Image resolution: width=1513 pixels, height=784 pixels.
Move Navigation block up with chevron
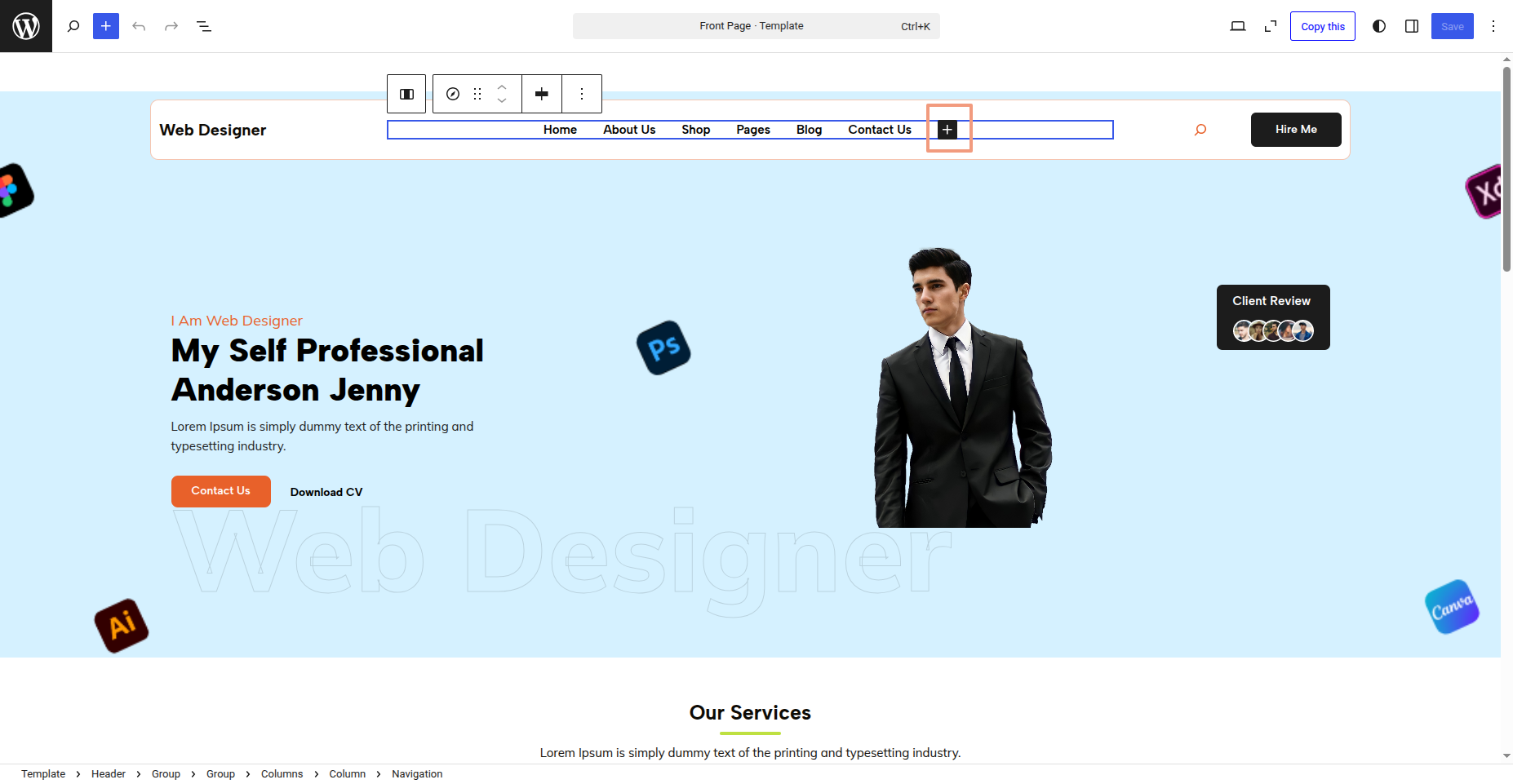pos(502,87)
